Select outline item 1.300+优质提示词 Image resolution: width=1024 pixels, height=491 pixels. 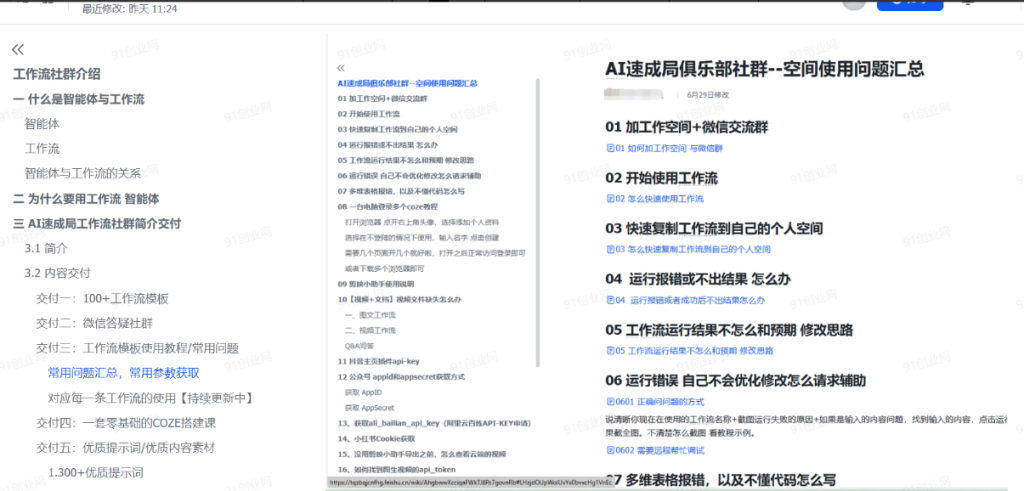coord(96,473)
